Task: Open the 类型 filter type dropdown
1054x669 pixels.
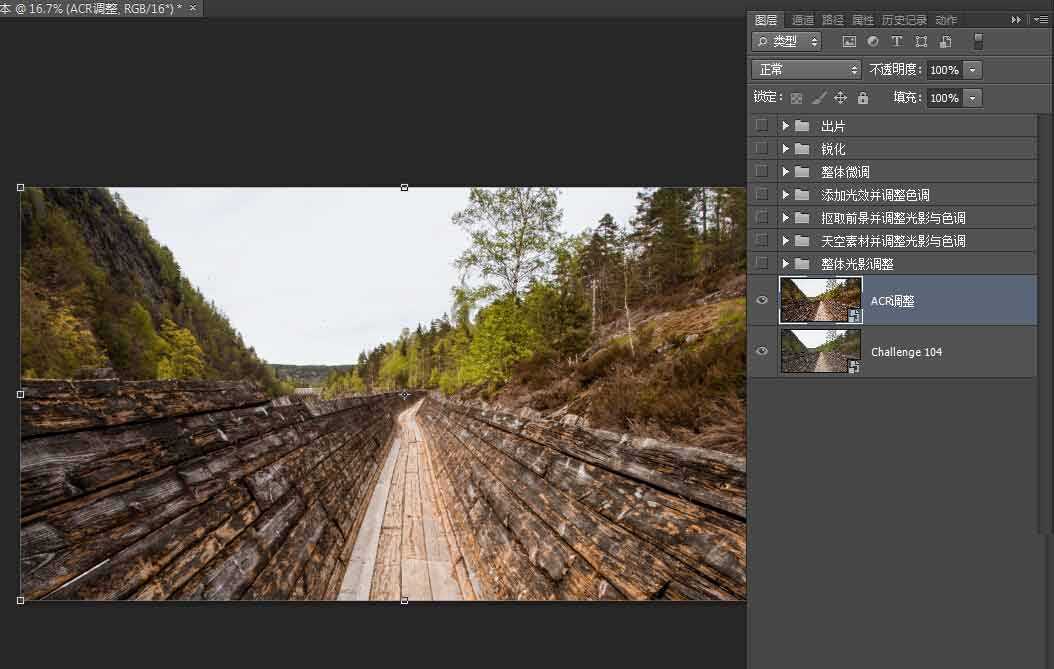Action: (786, 42)
